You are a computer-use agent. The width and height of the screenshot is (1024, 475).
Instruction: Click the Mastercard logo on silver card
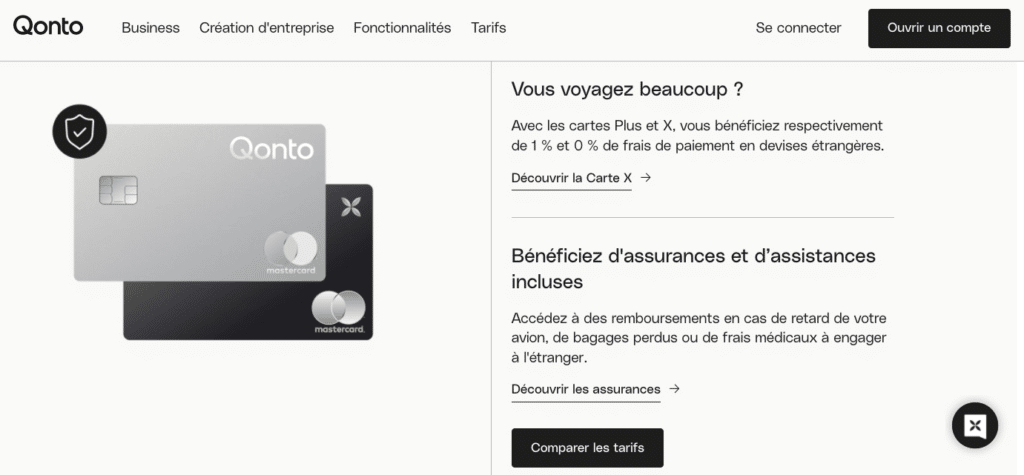(291, 250)
